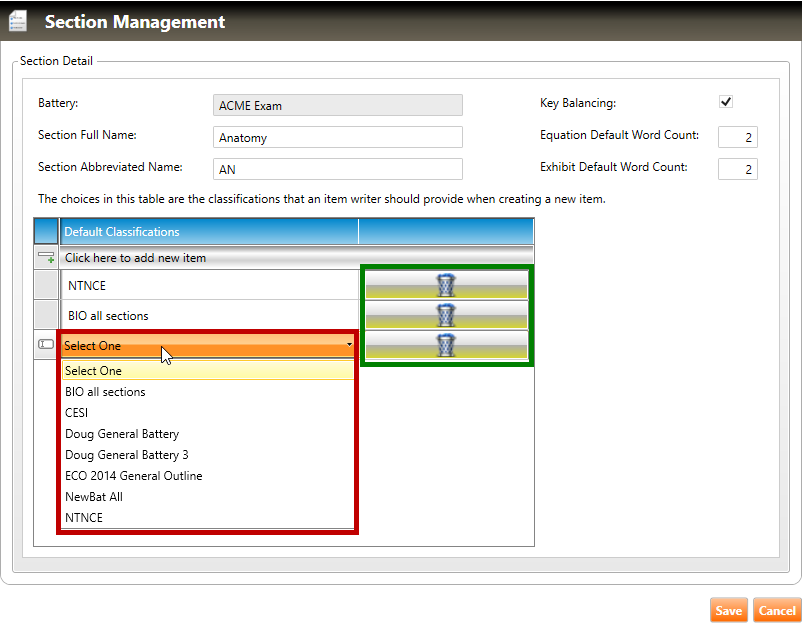This screenshot has height=627, width=806.
Task: Delete the NTNCE classification row
Action: coord(446,286)
